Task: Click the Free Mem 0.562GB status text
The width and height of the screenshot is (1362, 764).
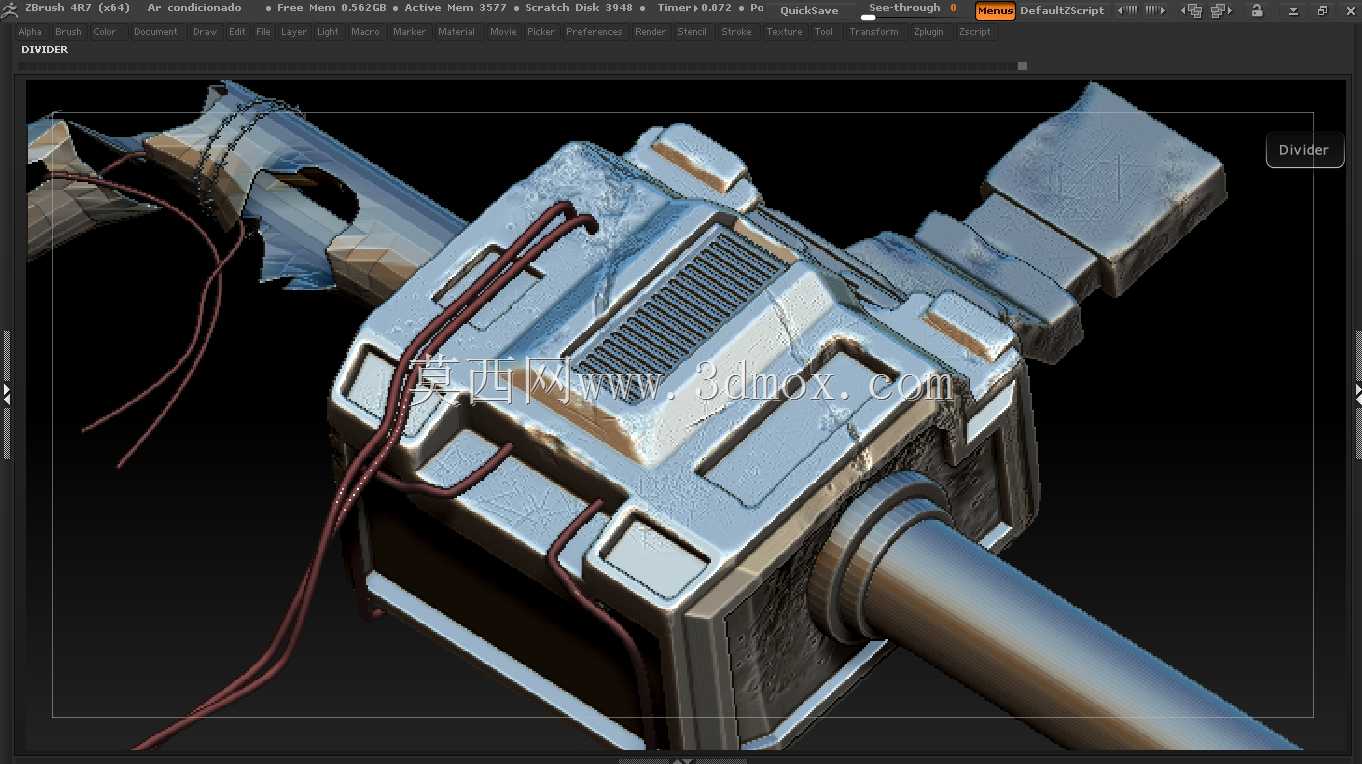Action: pos(332,8)
